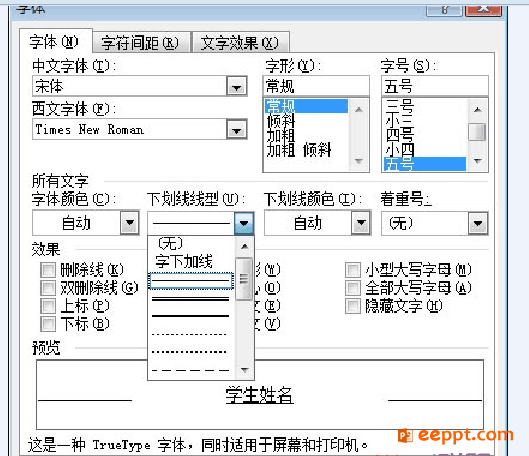
Task: Select the double line underline option
Action: tap(191, 298)
